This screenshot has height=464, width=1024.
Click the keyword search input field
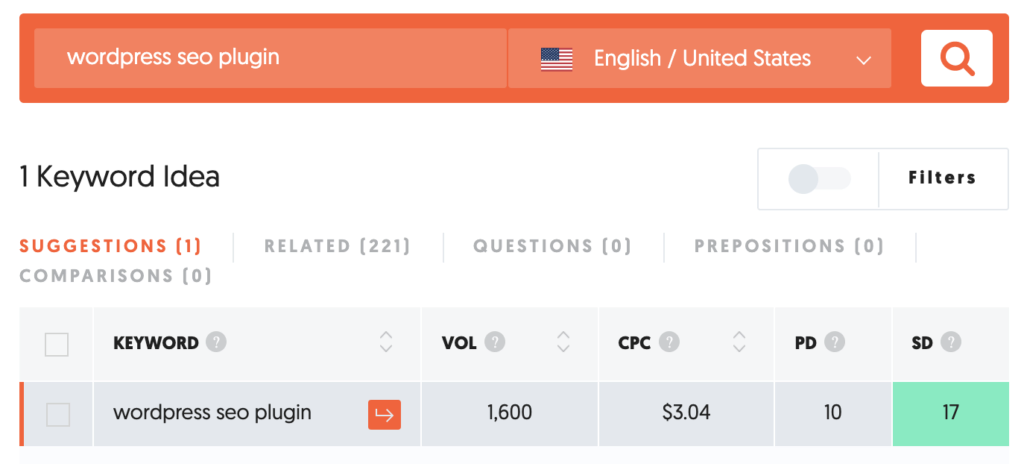(x=270, y=58)
